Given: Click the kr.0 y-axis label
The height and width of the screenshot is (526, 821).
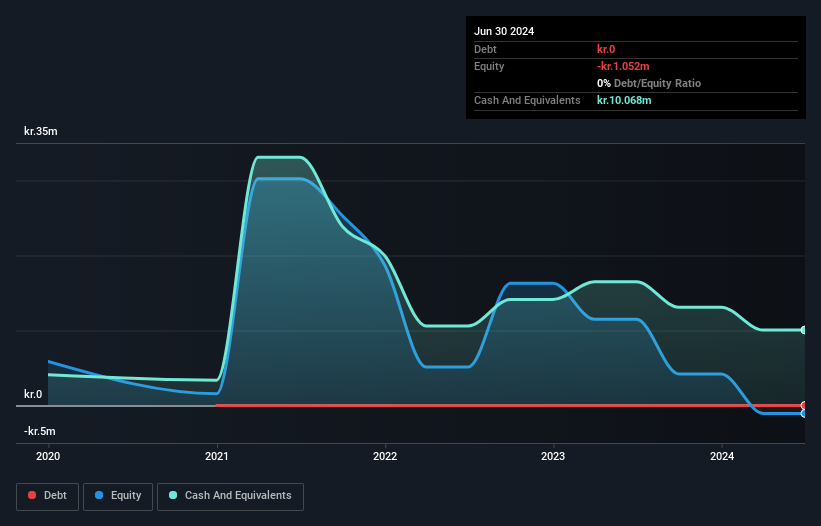Looking at the screenshot, I should [33, 394].
